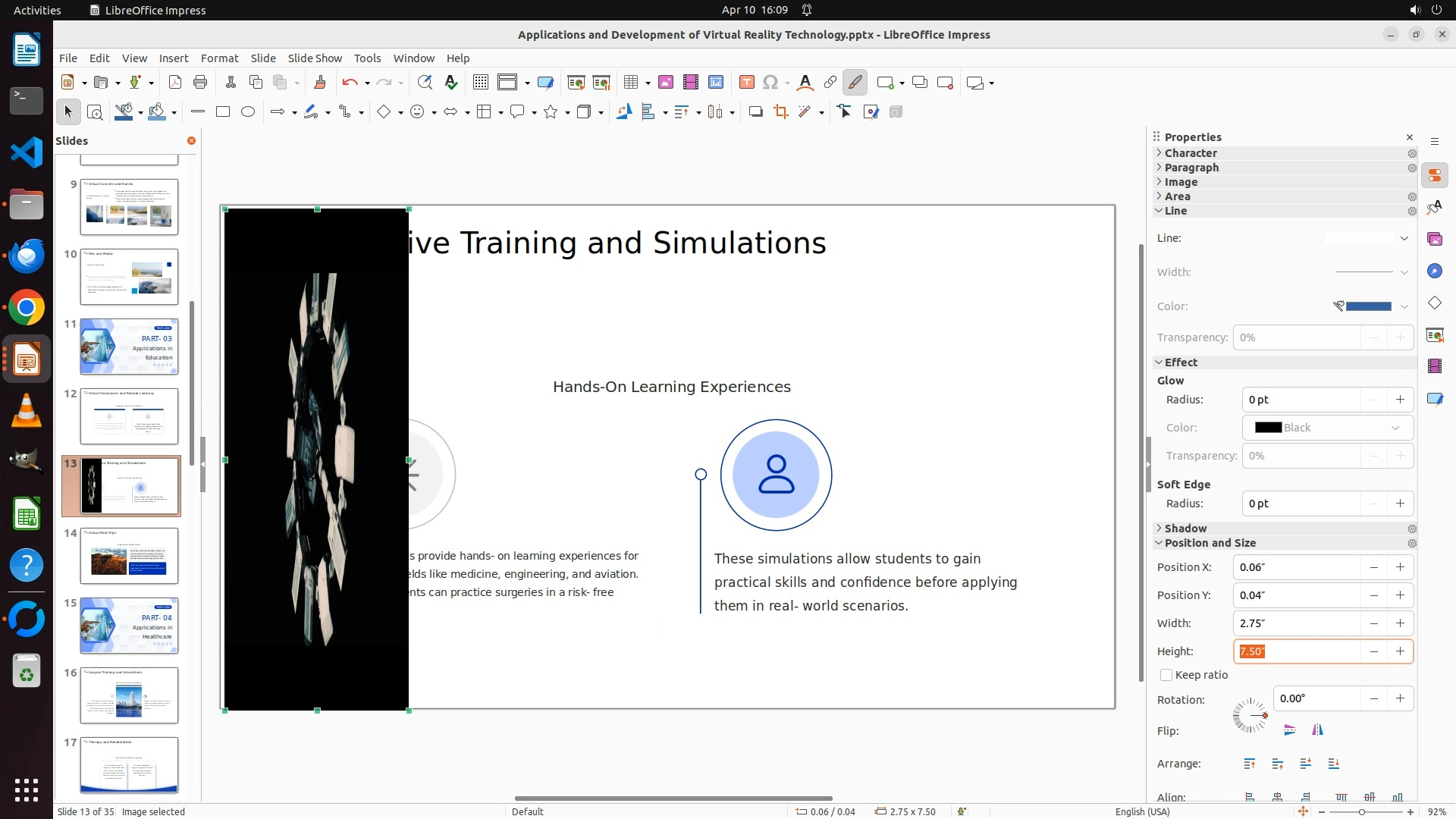Enable the Keep ratio checkbox
This screenshot has width=1456, height=819.
(x=1166, y=675)
